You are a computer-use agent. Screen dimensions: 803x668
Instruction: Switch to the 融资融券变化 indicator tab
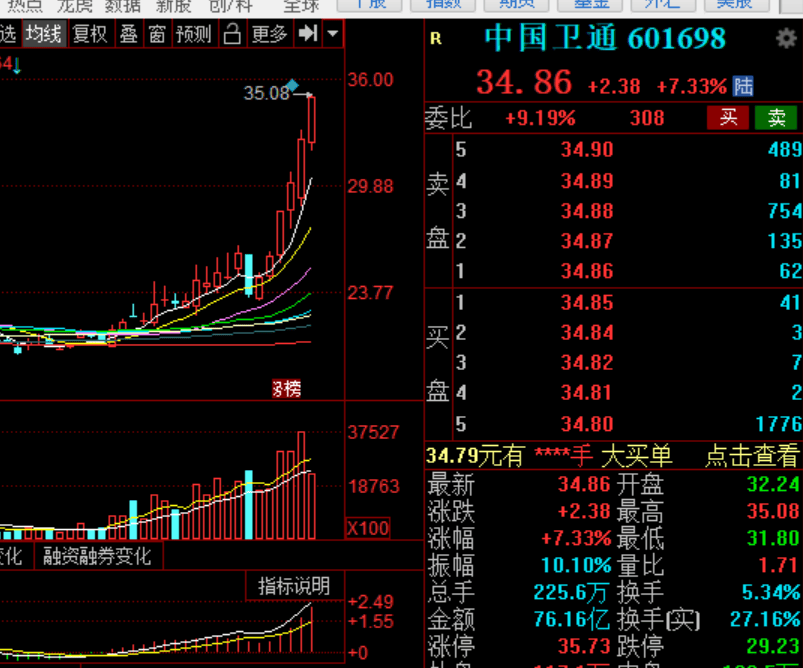point(96,556)
